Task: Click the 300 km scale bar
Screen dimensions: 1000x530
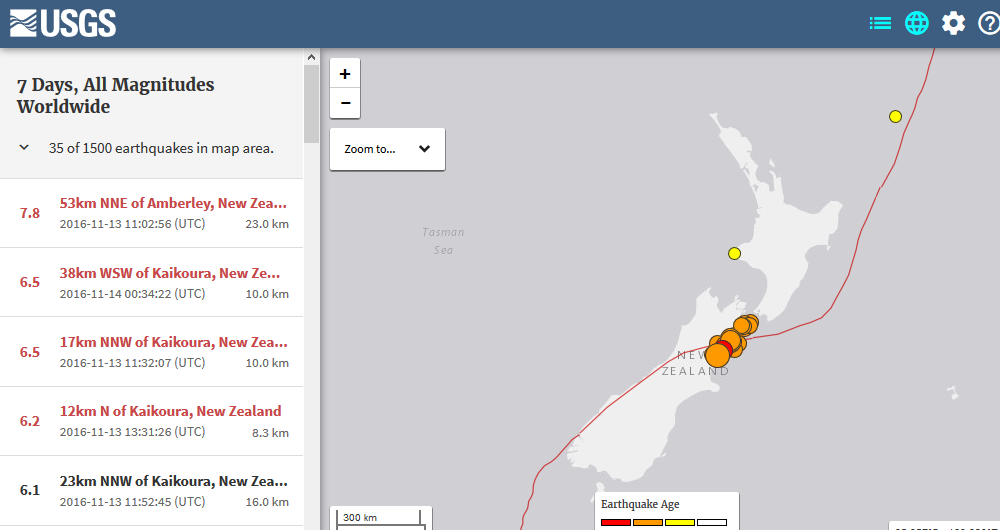Action: coord(379,518)
